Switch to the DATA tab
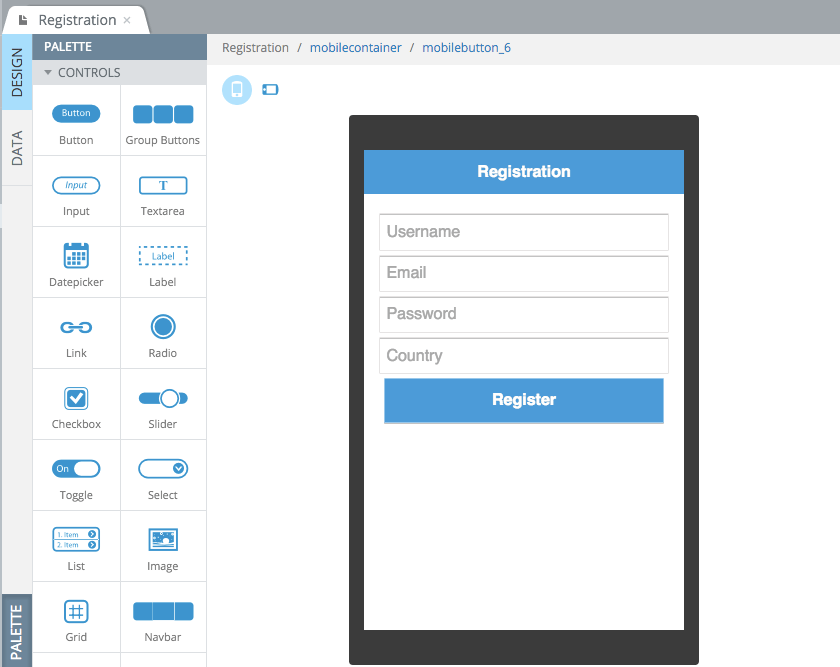Image resolution: width=840 pixels, height=667 pixels. click(x=17, y=148)
